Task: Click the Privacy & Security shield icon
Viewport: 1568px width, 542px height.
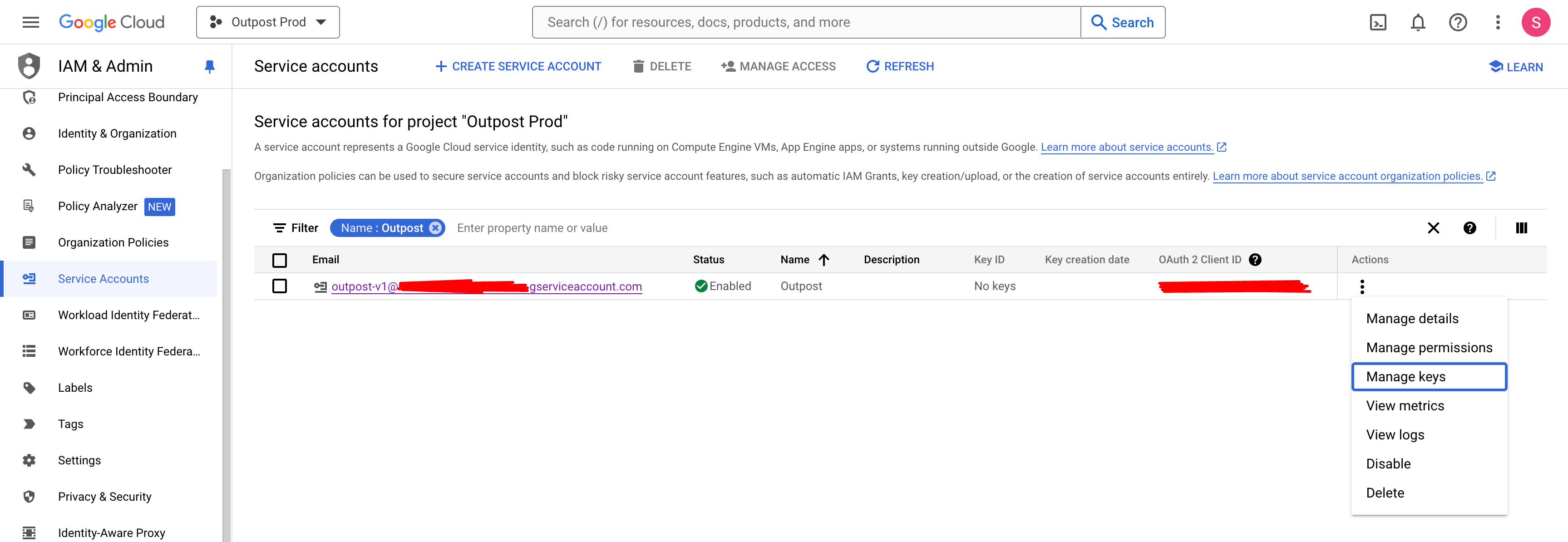Action: (x=29, y=496)
